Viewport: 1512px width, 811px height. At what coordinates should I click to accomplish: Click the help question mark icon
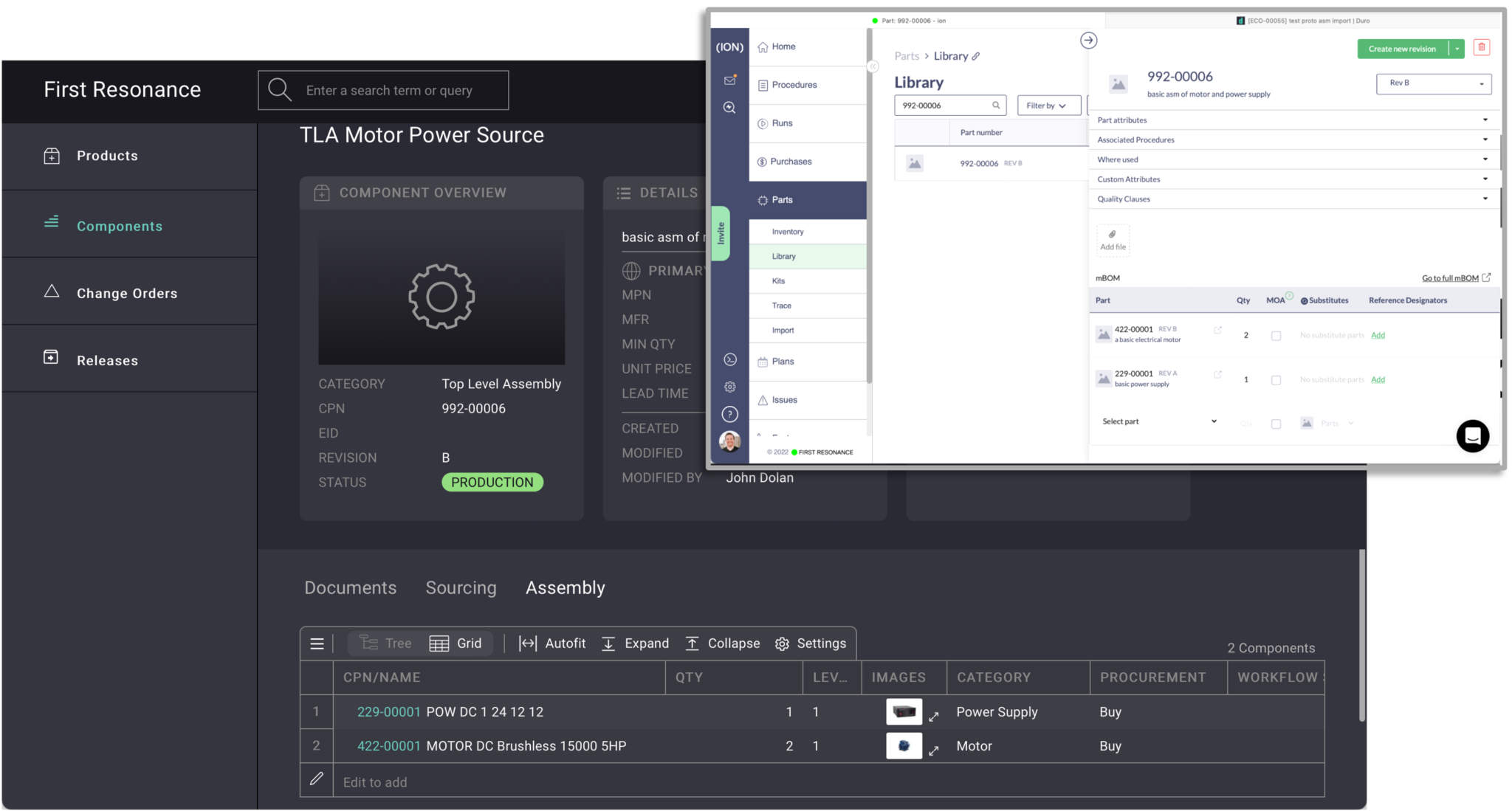click(730, 414)
